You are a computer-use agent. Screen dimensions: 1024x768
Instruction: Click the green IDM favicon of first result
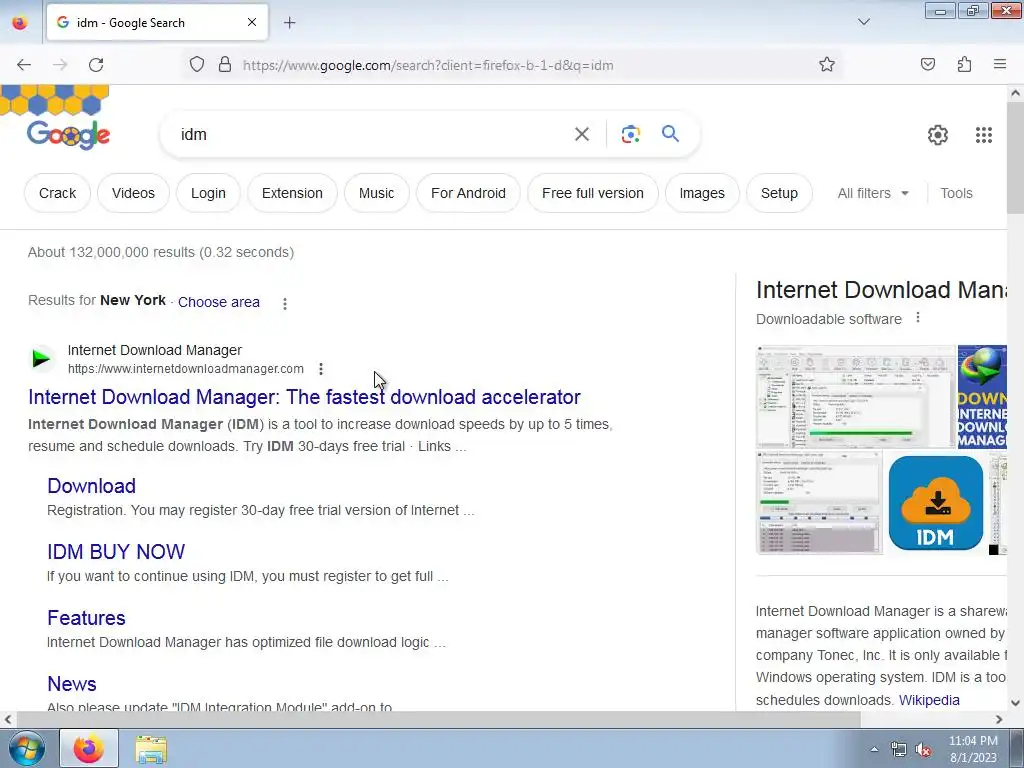[x=41, y=358]
